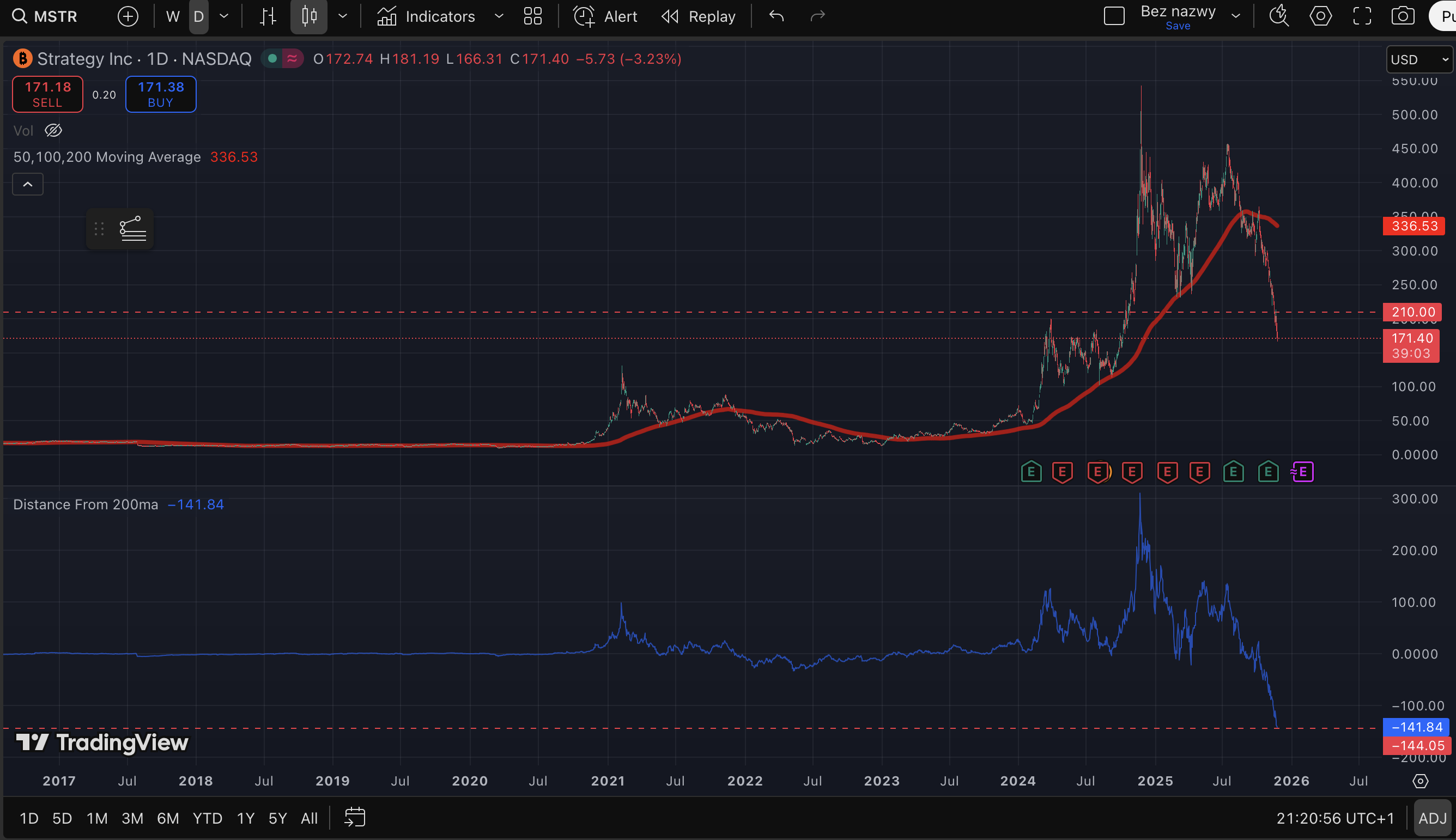Click the object tree lines icon

(133, 229)
